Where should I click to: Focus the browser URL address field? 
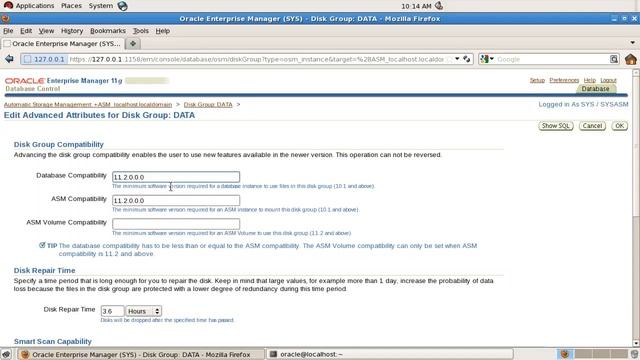257,59
